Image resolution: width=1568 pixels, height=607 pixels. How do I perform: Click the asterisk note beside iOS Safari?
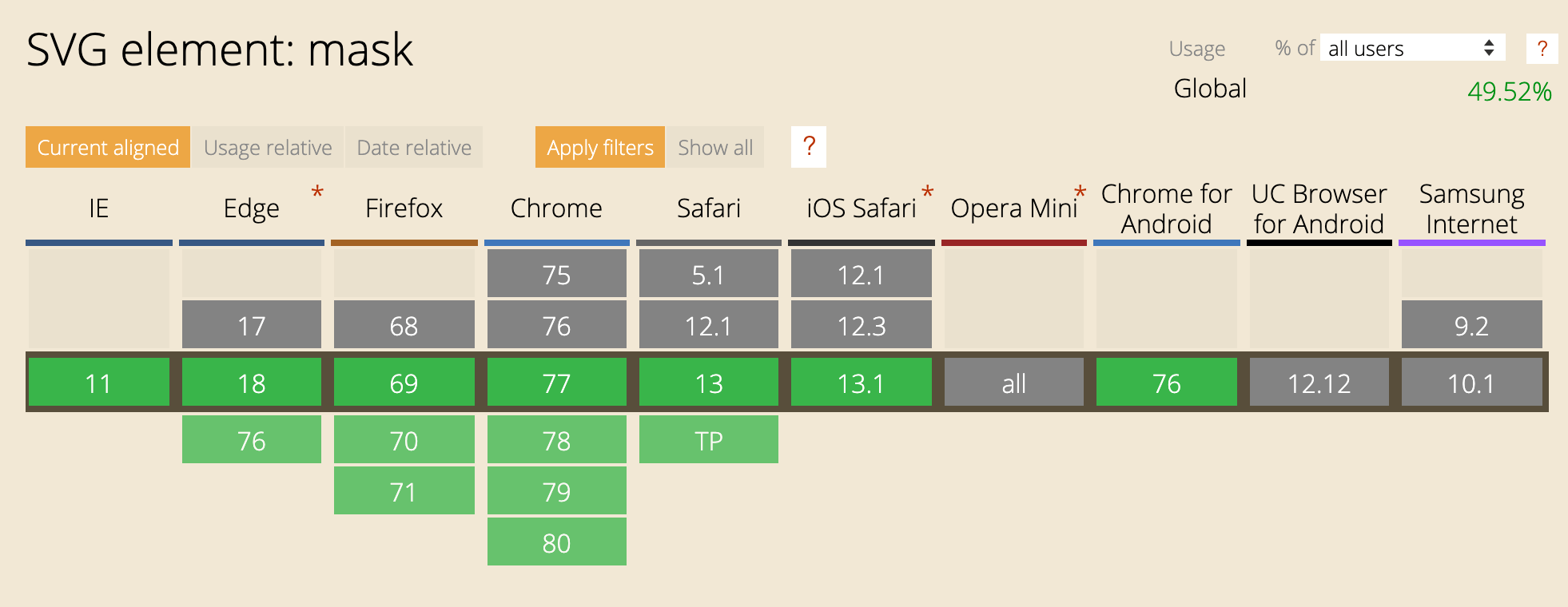(927, 192)
